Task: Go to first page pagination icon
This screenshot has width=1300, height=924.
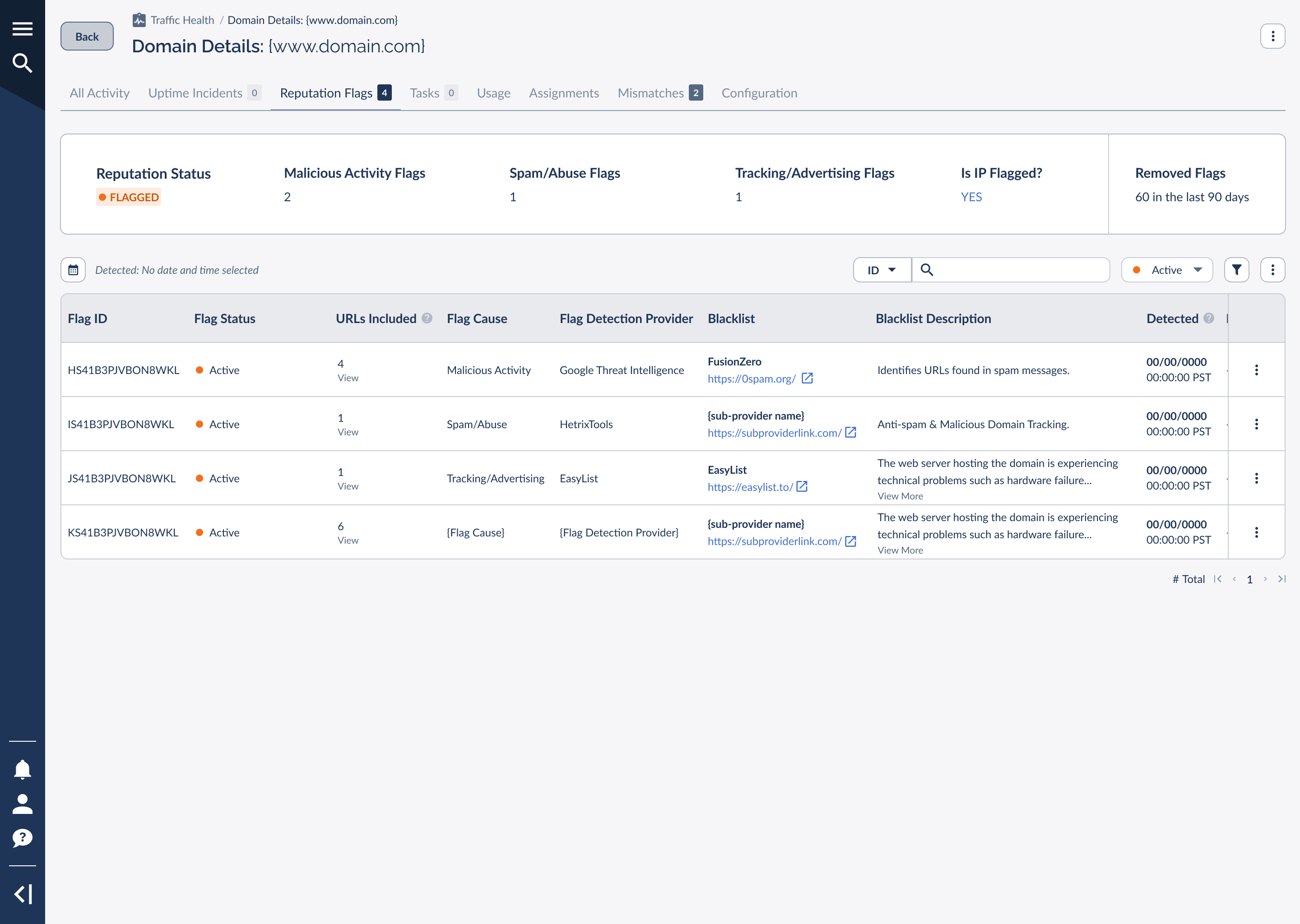Action: [x=1217, y=579]
